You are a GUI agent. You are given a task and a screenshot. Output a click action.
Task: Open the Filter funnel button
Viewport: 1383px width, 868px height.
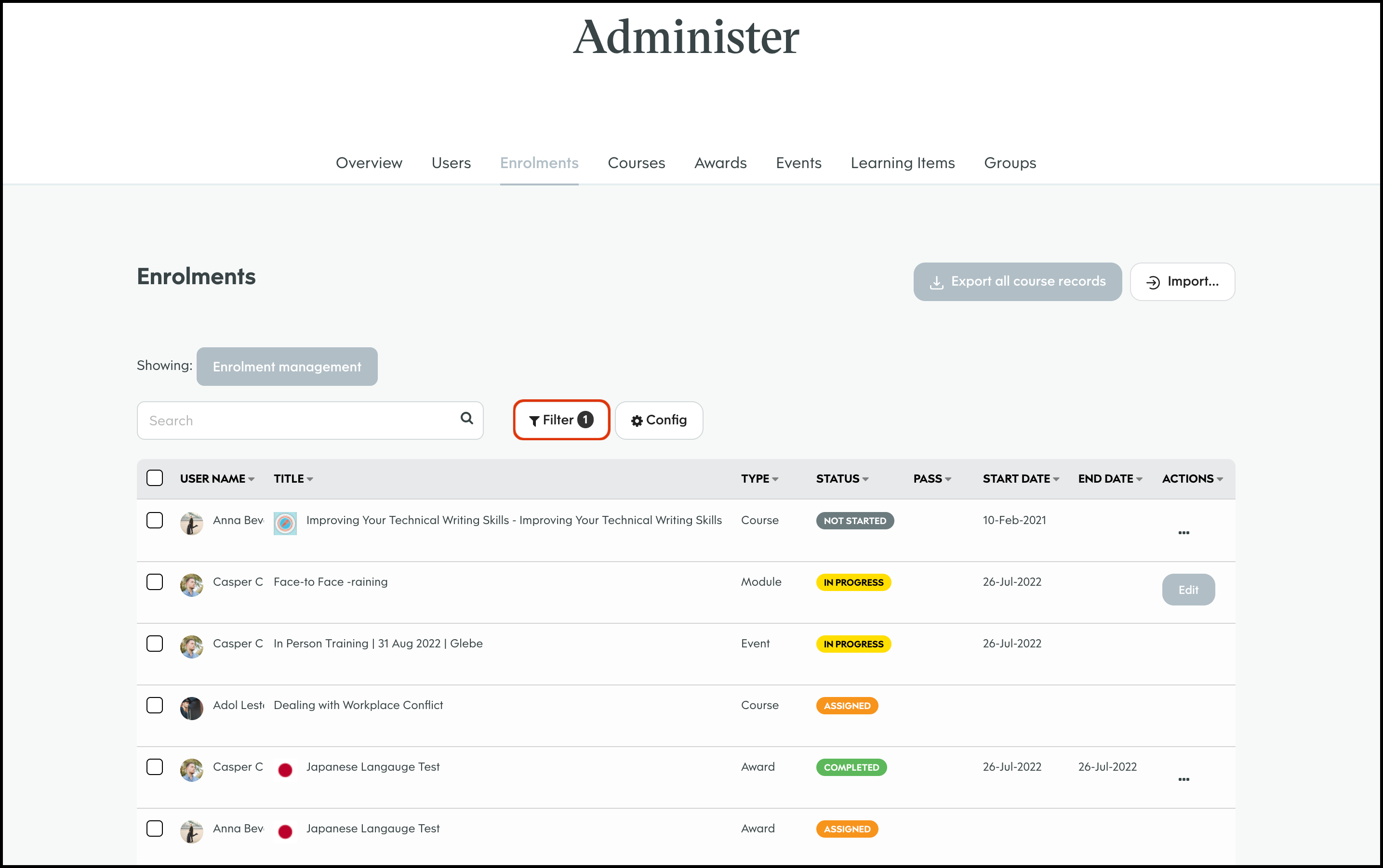[560, 420]
